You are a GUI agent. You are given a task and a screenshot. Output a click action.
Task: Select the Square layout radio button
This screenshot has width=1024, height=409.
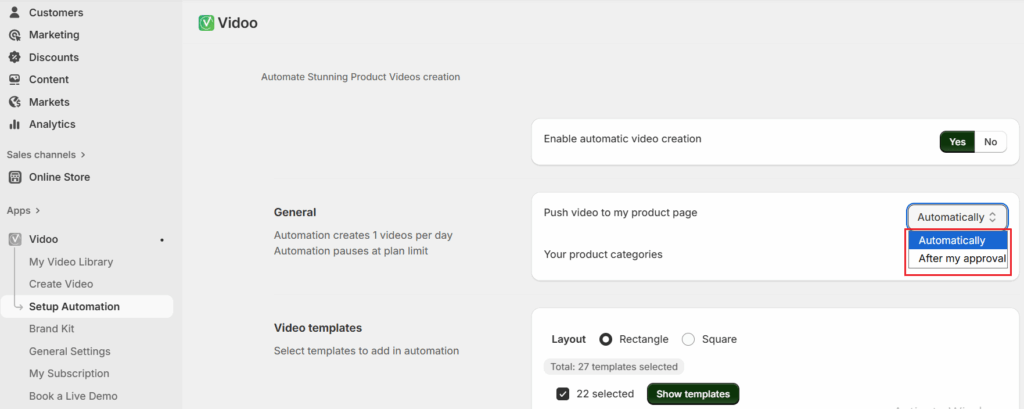pos(688,339)
